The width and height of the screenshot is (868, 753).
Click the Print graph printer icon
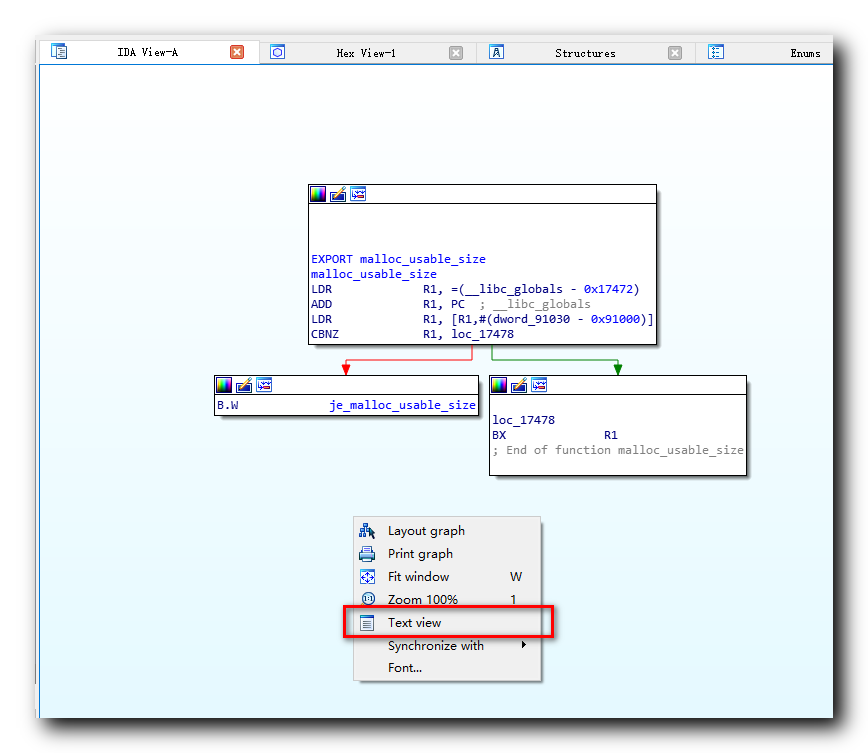tap(367, 554)
